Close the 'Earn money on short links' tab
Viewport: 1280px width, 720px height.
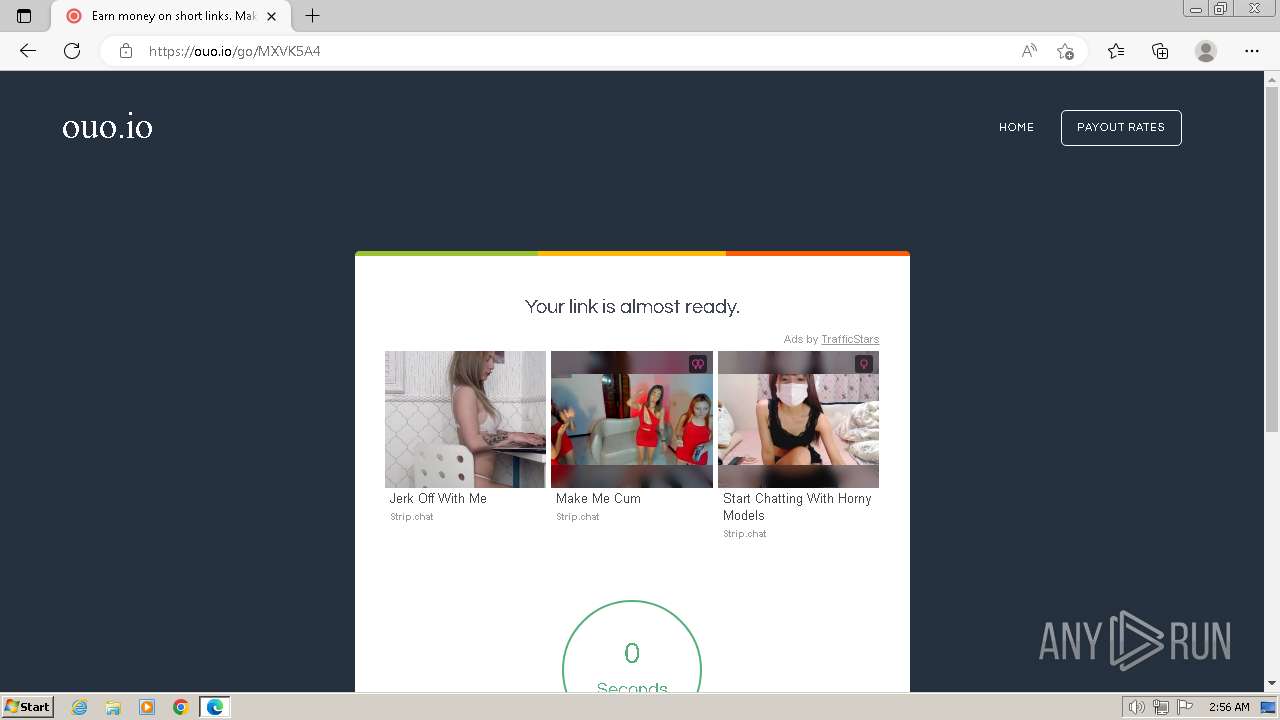tap(271, 16)
